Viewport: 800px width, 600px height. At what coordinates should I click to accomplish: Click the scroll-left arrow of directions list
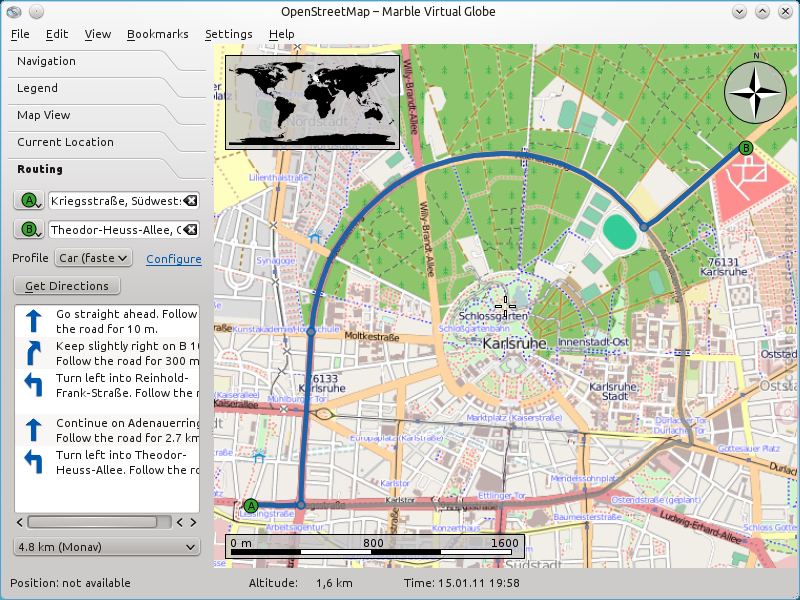pos(19,522)
